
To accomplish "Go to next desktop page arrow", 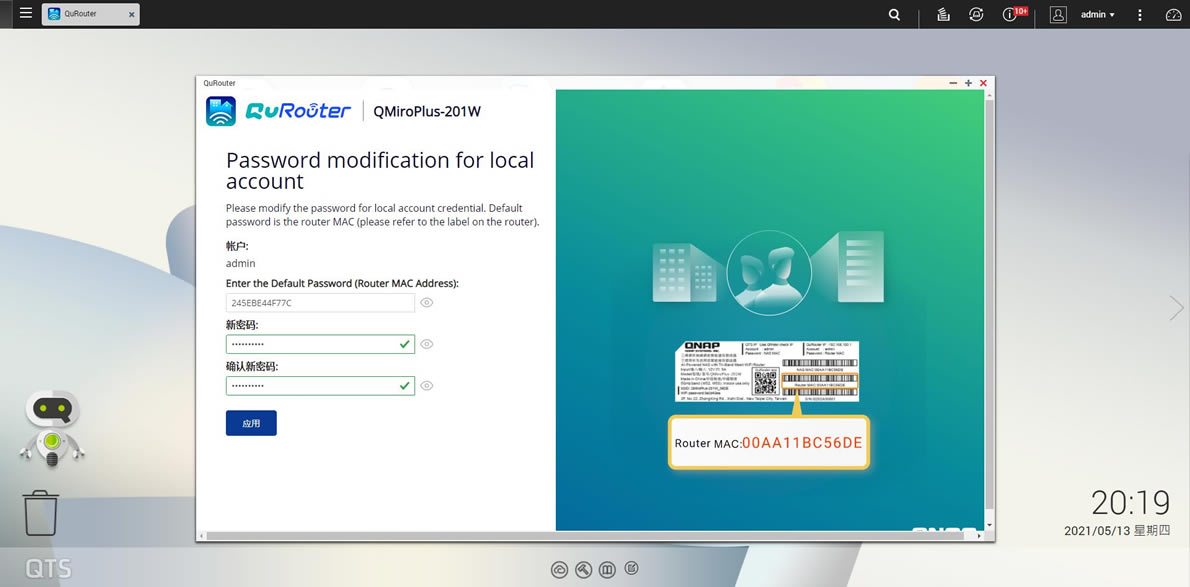I will [x=1176, y=308].
